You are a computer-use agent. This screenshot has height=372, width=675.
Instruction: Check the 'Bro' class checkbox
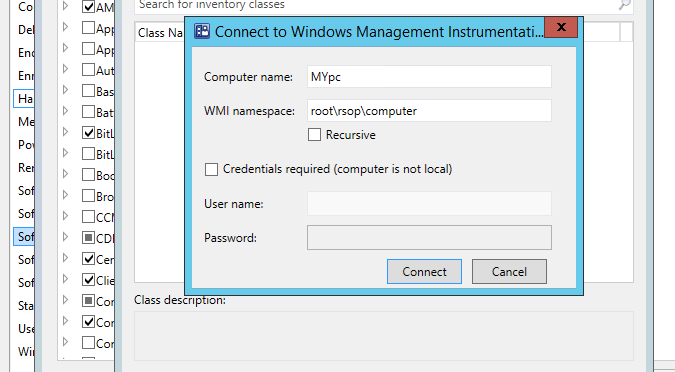coord(88,195)
